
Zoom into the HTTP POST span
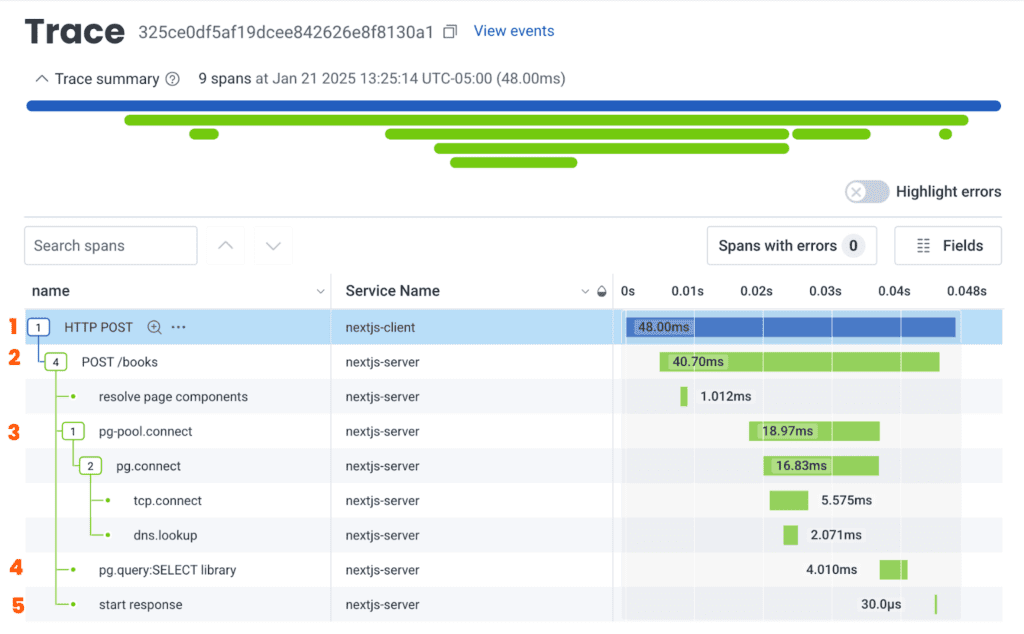click(154, 327)
